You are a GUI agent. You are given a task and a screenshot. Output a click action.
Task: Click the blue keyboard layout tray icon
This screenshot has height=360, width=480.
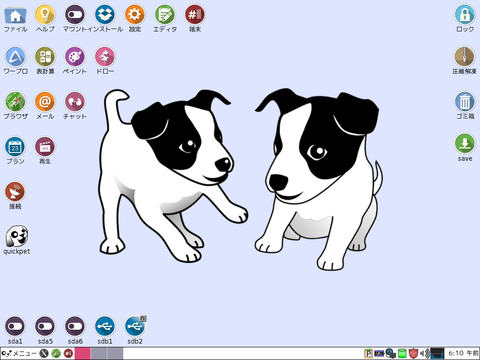coord(379,353)
